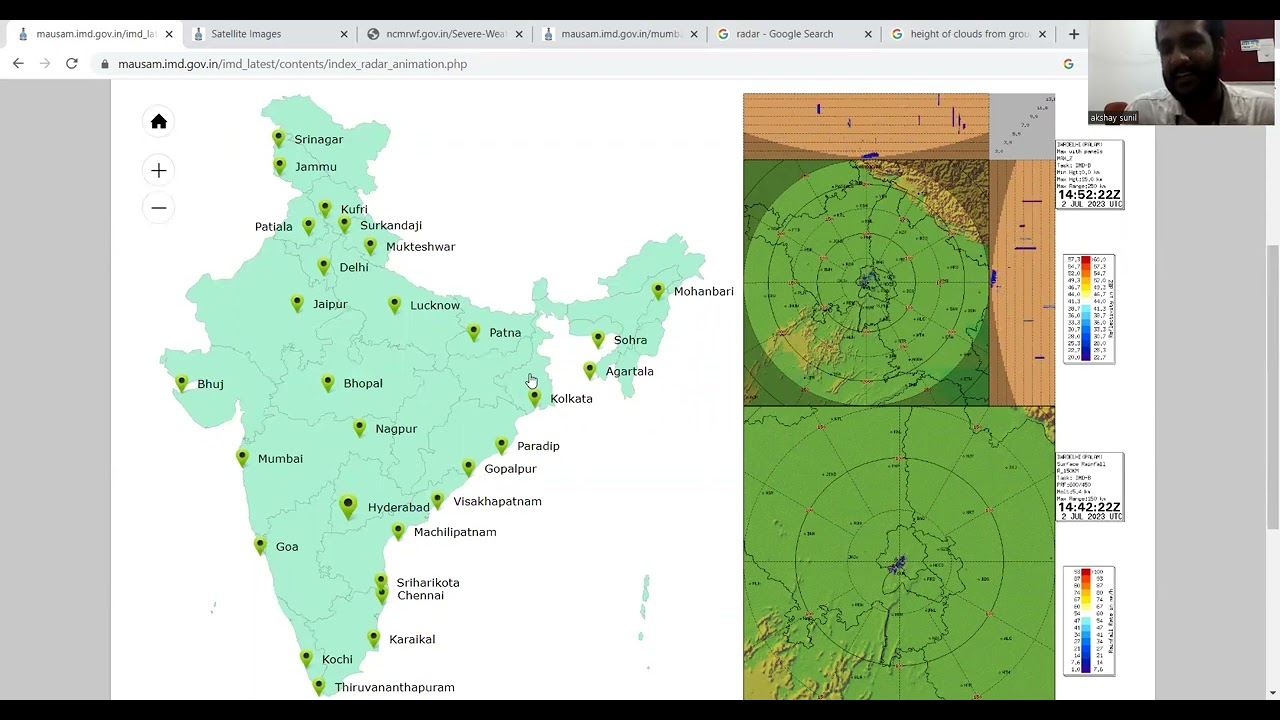1280x720 pixels.
Task: Select the Sriharikota radar marker
Action: (381, 581)
